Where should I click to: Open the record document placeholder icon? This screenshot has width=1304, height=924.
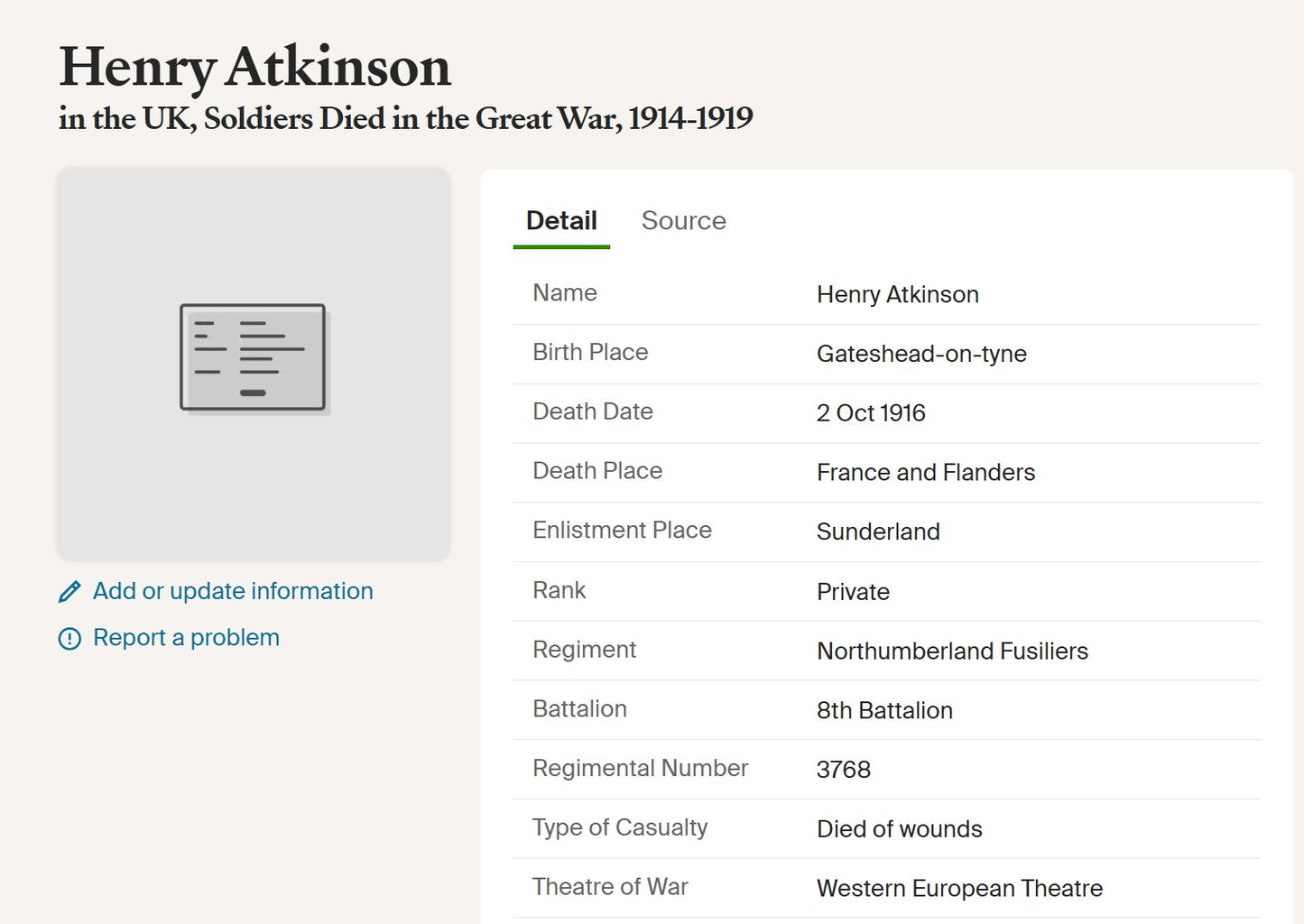[x=254, y=357]
